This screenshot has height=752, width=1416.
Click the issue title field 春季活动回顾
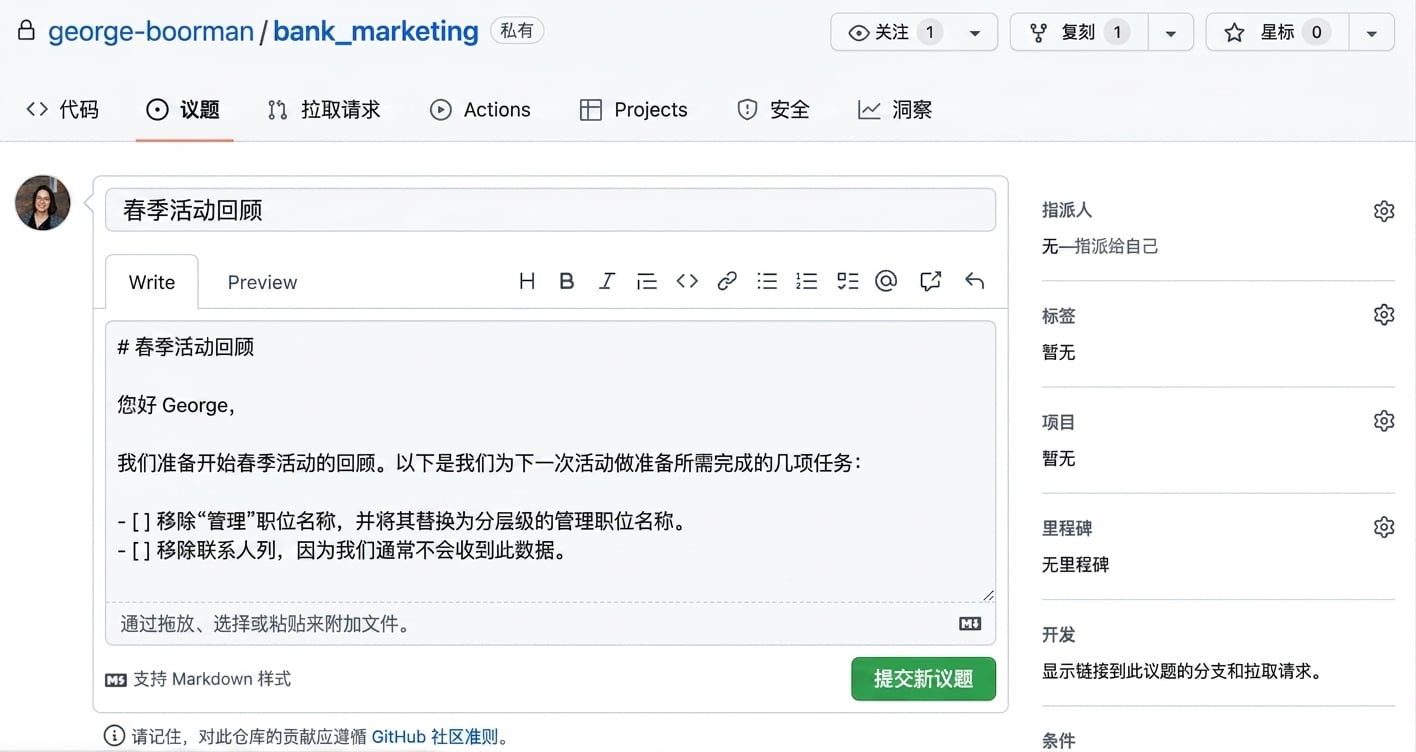tap(550, 210)
